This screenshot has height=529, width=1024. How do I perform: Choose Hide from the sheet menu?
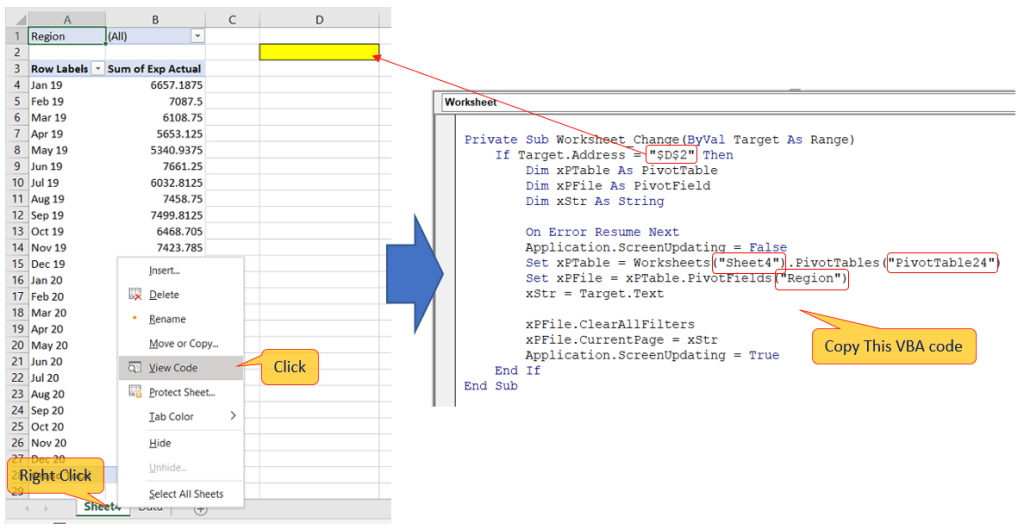160,443
